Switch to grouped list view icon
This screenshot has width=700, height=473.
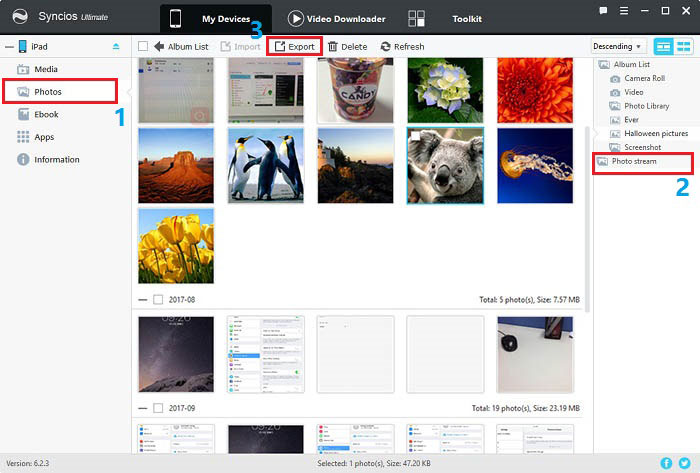tap(663, 46)
